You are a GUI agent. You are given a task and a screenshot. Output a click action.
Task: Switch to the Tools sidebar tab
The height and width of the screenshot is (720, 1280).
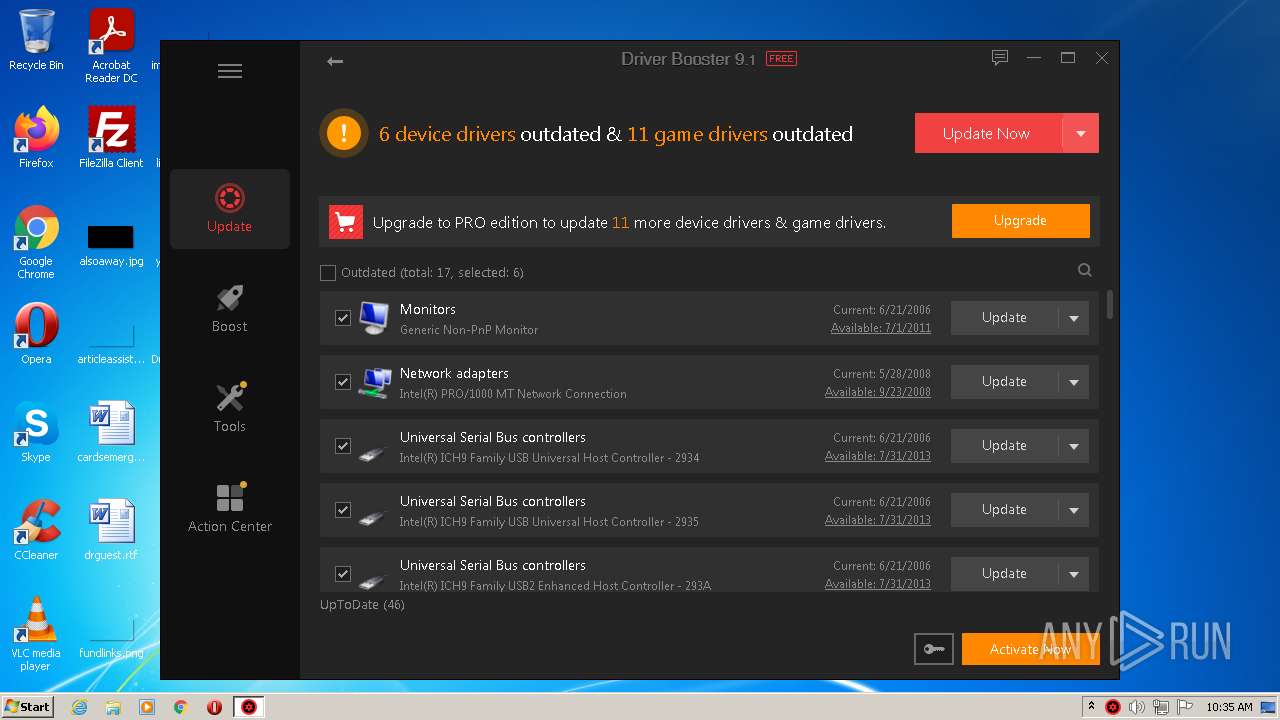pos(230,409)
